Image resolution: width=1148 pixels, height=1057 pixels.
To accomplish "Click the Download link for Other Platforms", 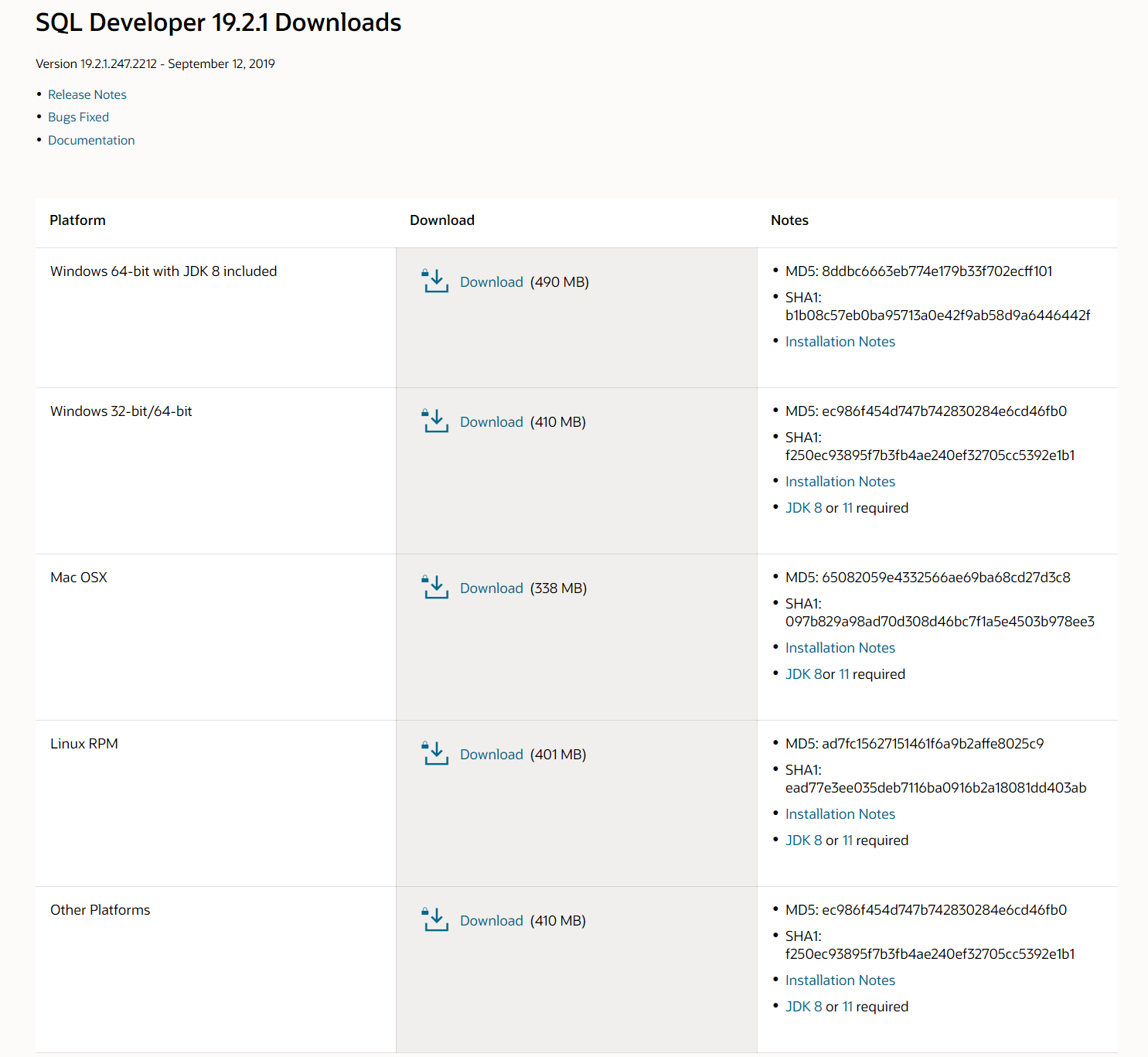I will click(492, 921).
